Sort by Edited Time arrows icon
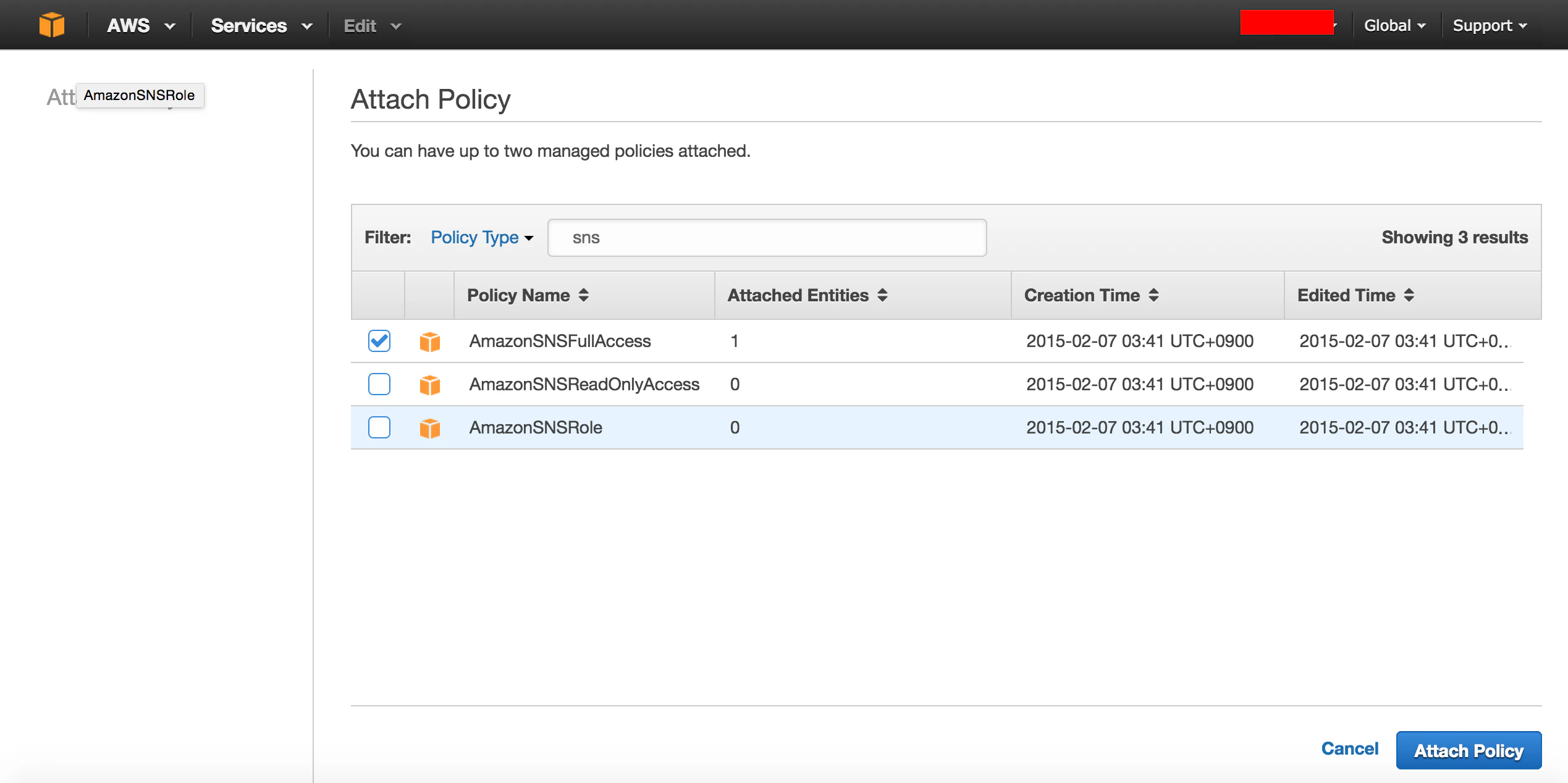Screen dimensions: 1568x783 click(x=1409, y=295)
